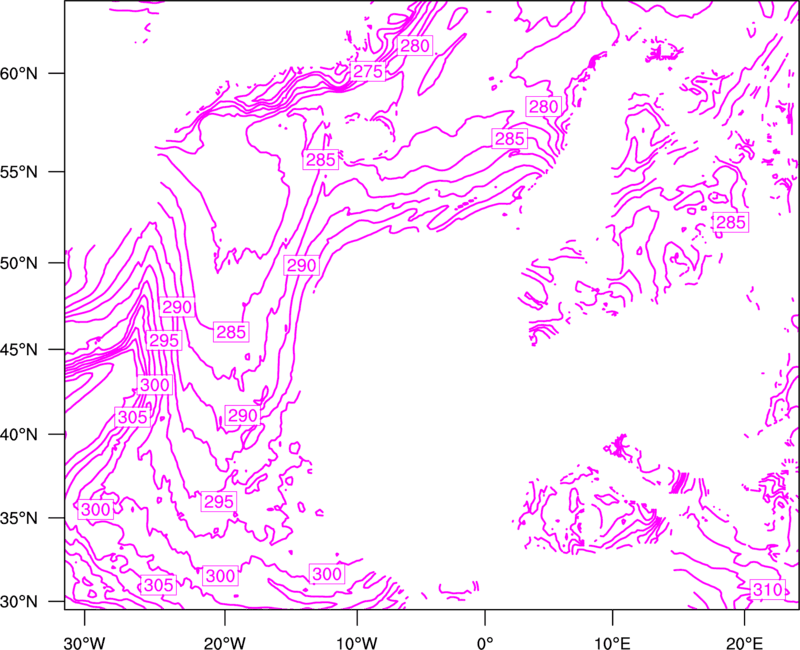800x650 pixels.
Task: Click the 45°N latitude axis label
Action: coord(19,349)
